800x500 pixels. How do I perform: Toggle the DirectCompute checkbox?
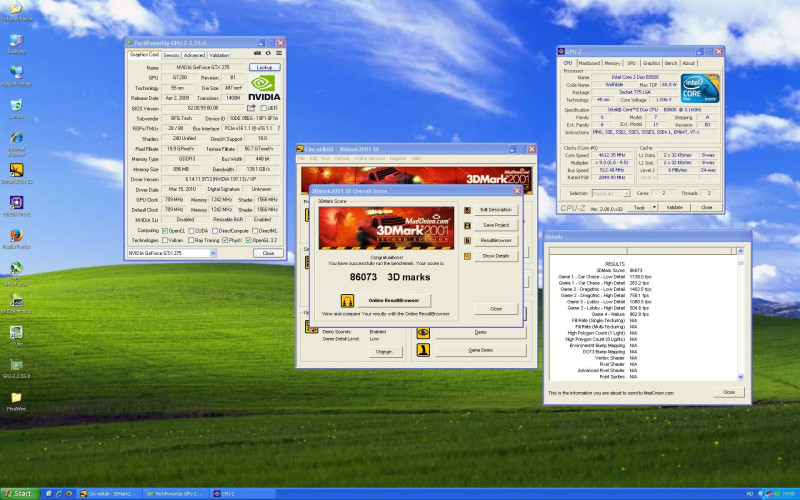click(x=215, y=231)
